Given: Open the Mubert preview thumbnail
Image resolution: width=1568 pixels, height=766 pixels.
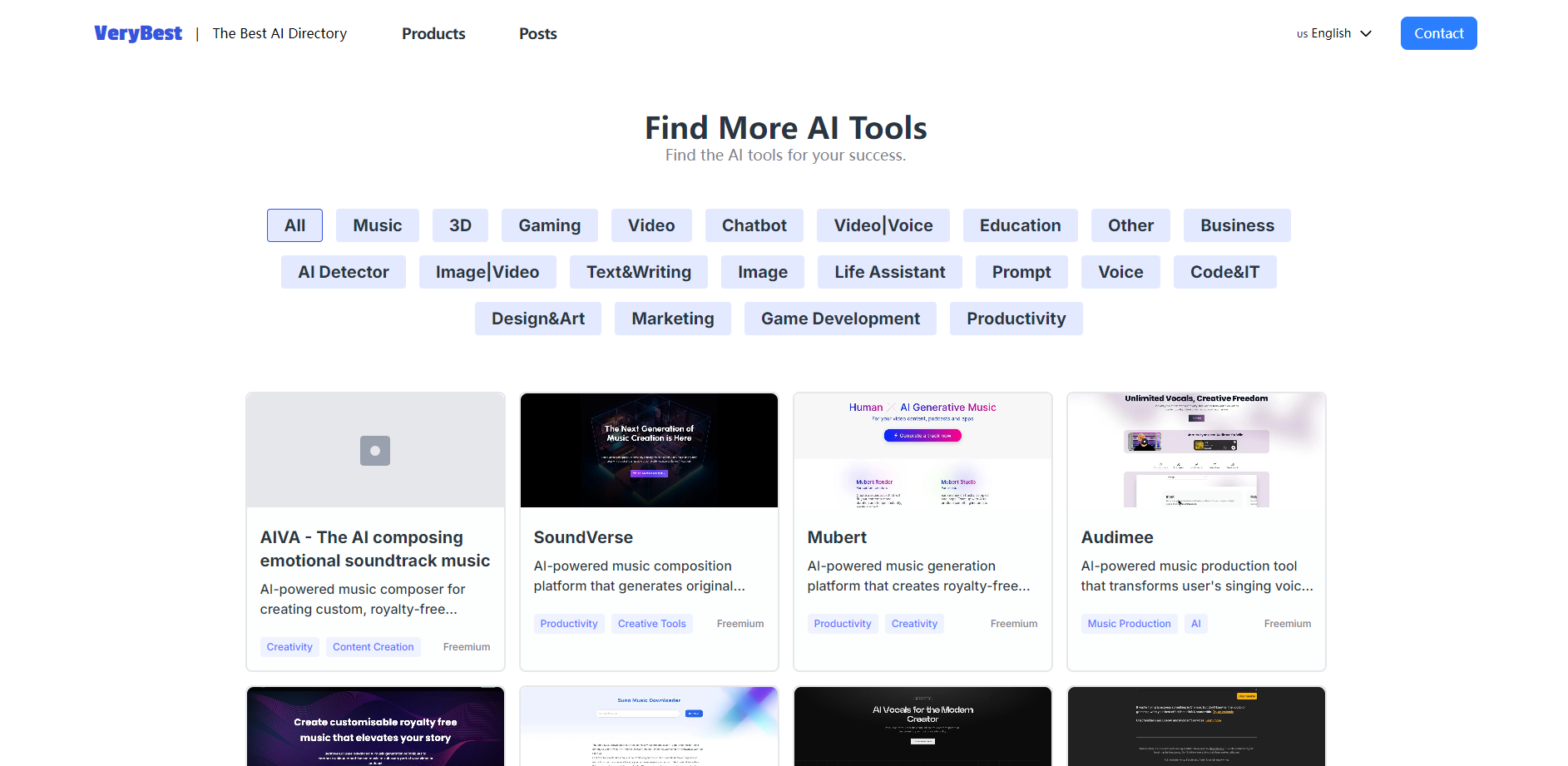Looking at the screenshot, I should point(922,450).
